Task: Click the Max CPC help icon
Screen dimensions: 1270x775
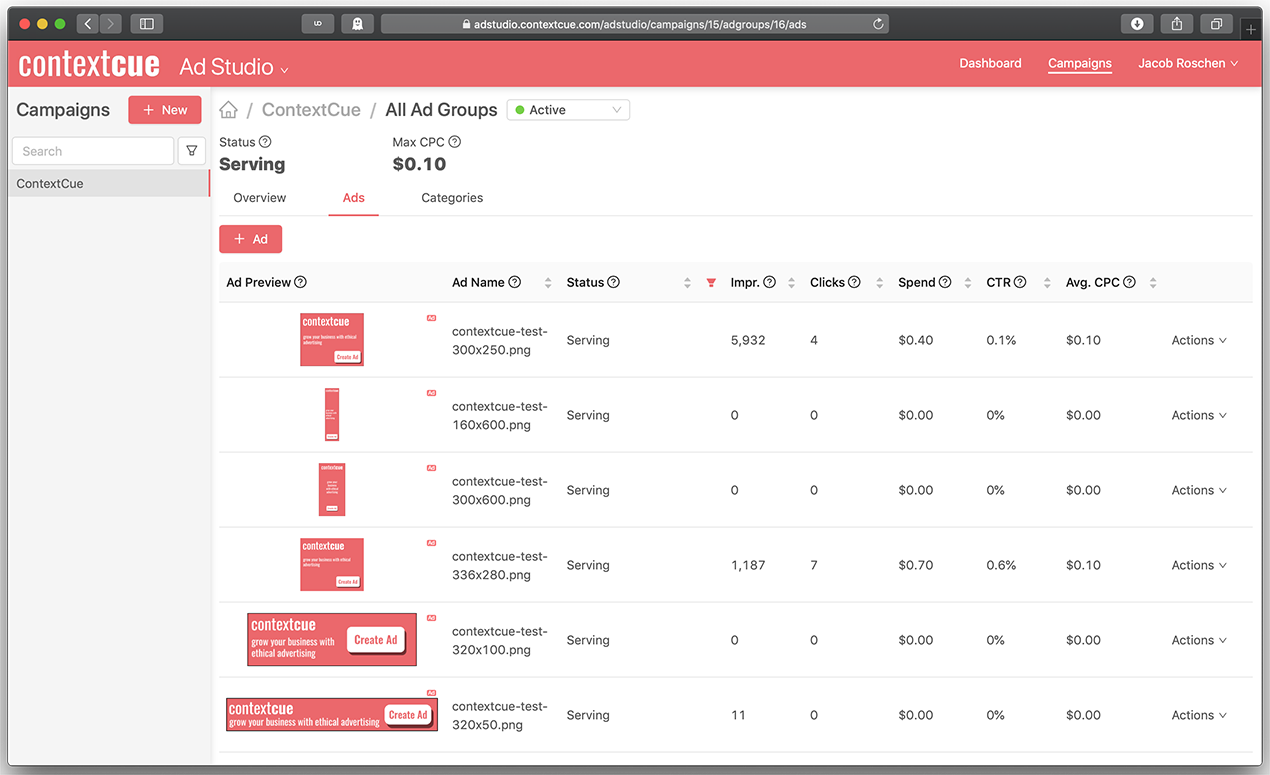Action: (x=454, y=142)
